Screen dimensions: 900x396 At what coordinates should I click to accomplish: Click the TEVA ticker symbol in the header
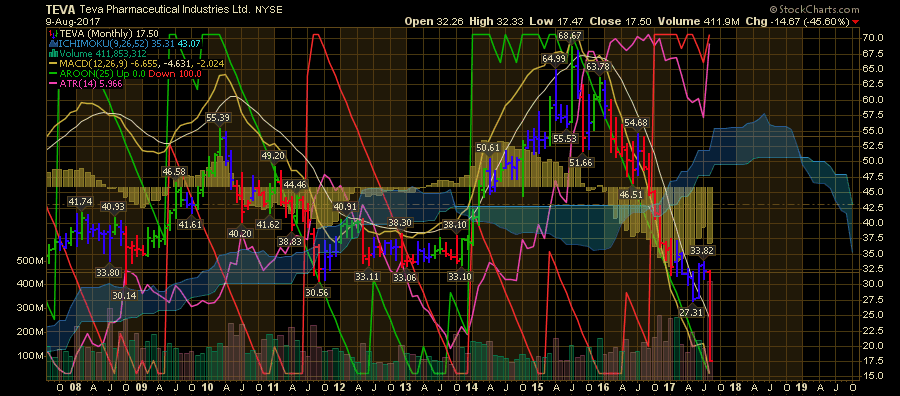click(x=59, y=10)
